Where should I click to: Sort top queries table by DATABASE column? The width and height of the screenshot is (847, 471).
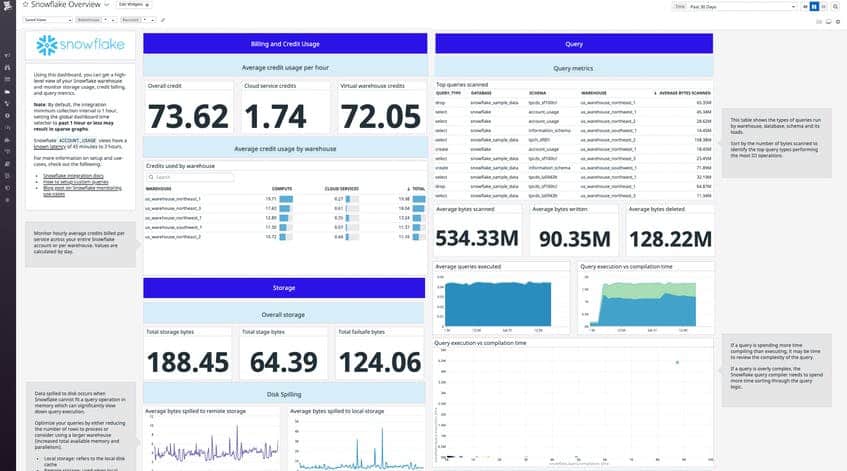(481, 93)
